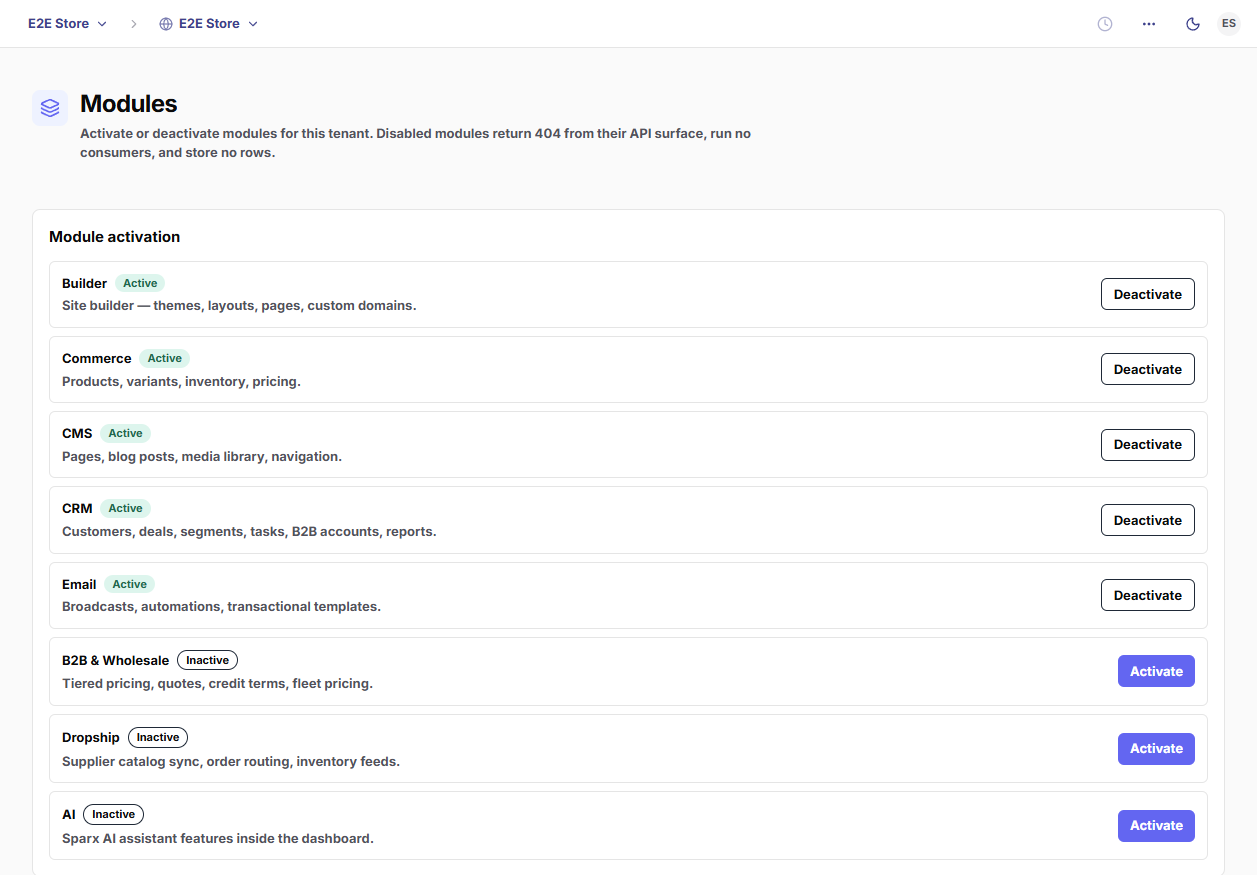Click the Email module name
This screenshot has width=1257, height=875.
79,585
